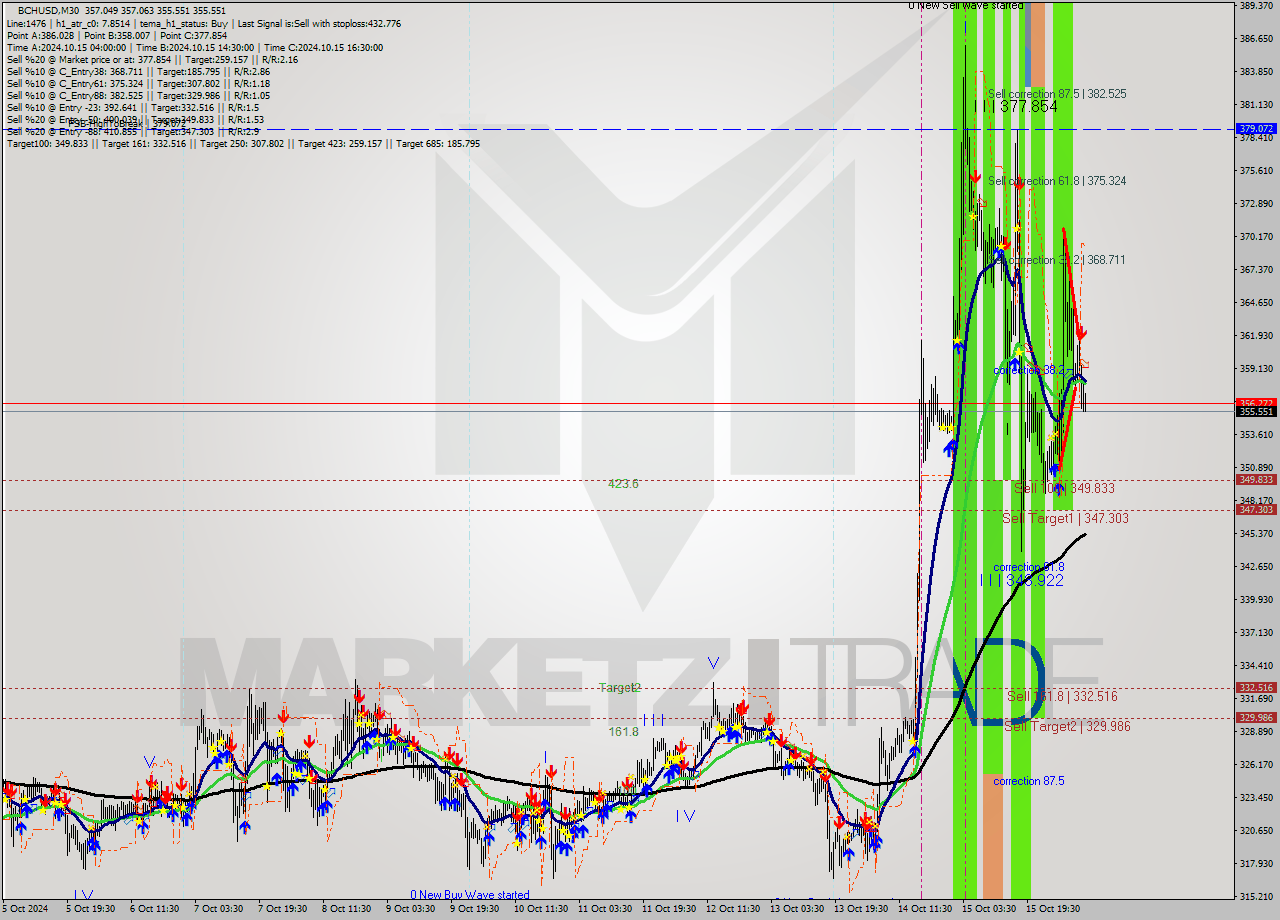Click the BCHUSD,M30 symbol title line

122,10
